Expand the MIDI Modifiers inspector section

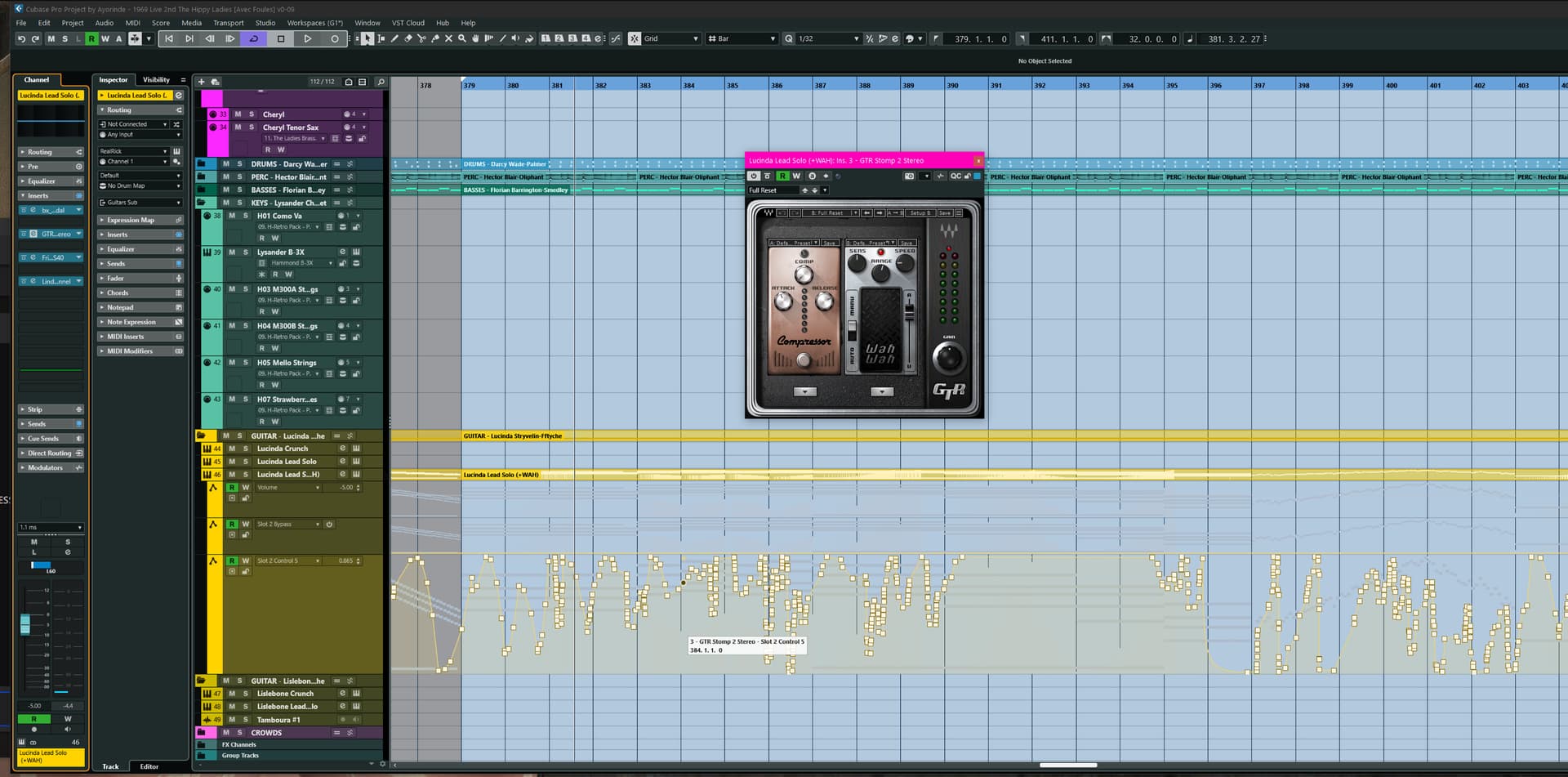(x=140, y=351)
